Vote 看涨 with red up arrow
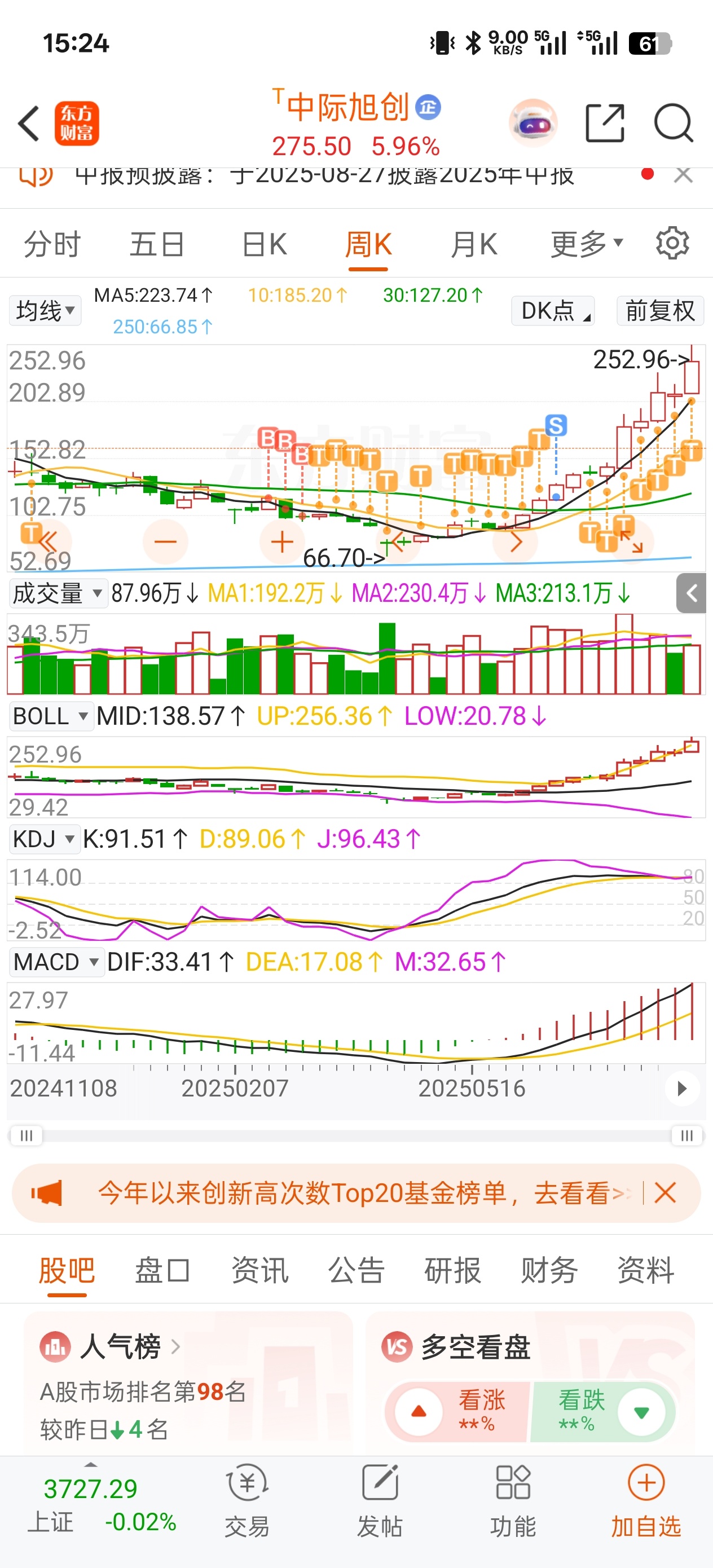This screenshot has width=713, height=1568. pos(419,1412)
